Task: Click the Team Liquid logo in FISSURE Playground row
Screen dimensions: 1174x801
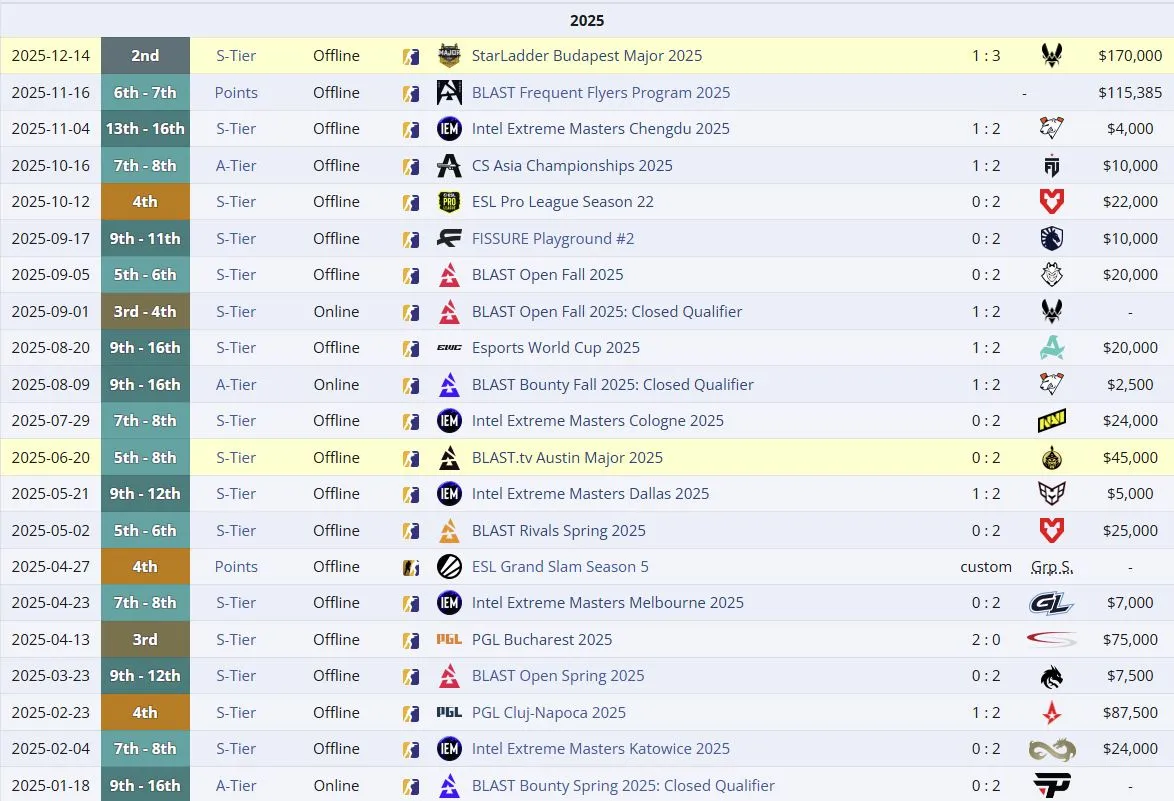Action: 1051,239
